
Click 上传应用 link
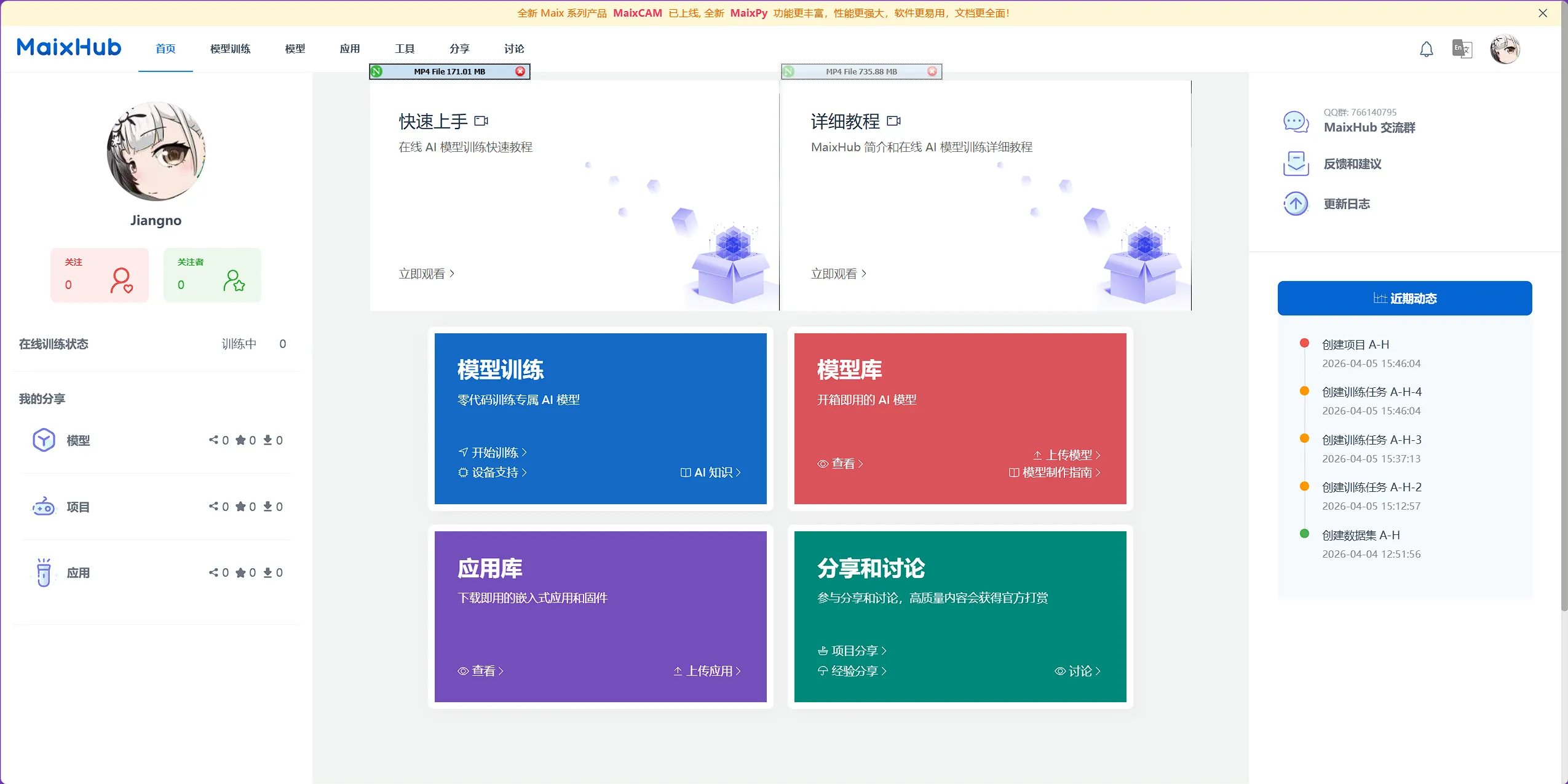[707, 671]
